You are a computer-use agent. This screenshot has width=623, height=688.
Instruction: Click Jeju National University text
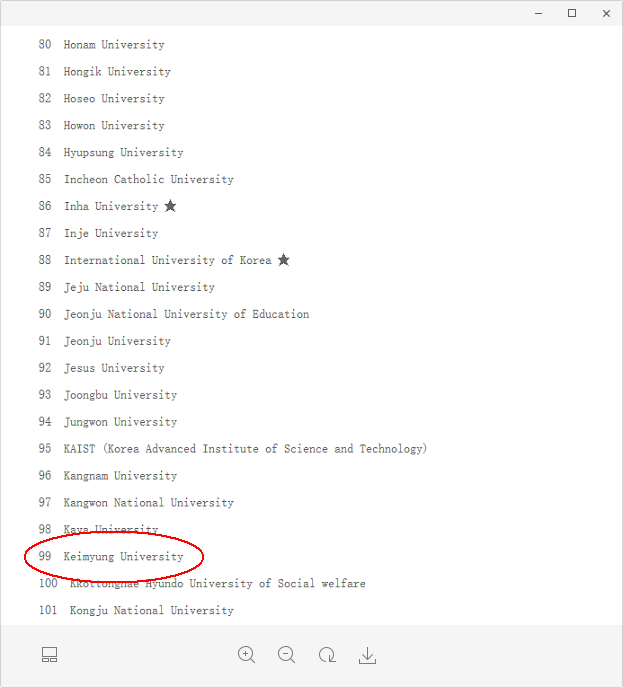coord(139,287)
